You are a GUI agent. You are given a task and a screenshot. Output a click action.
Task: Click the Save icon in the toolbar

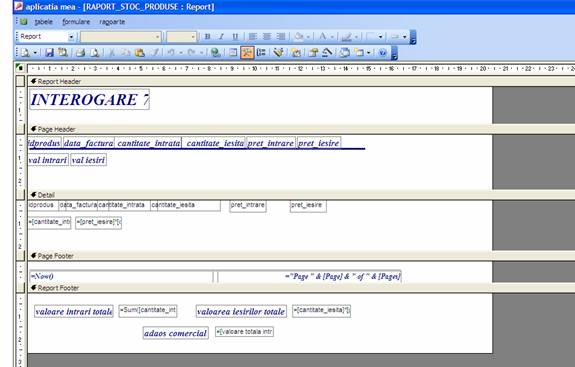(x=49, y=53)
